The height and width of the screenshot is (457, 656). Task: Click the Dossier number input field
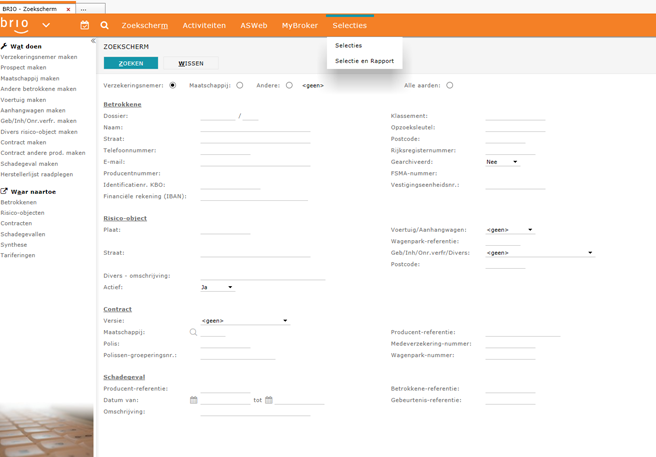coord(218,116)
